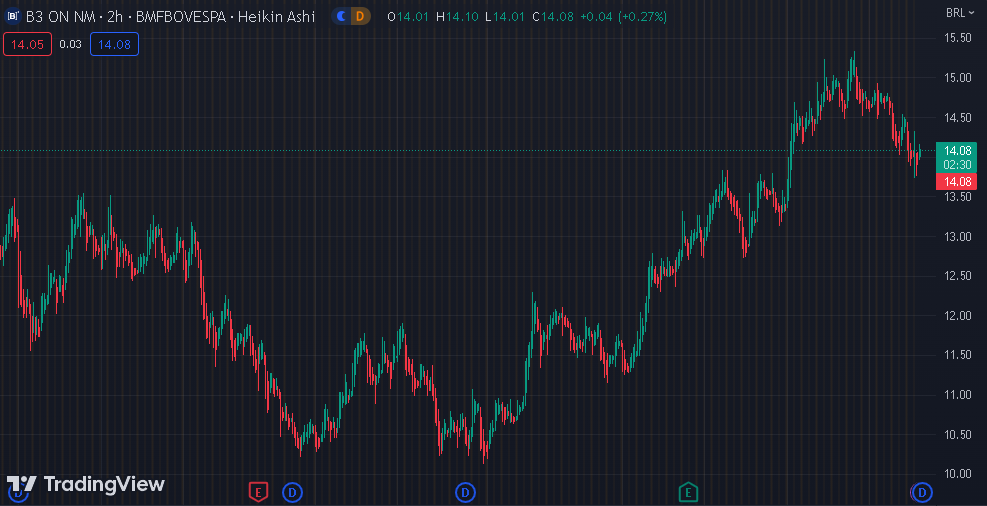Click the rightmost D dividend marker
The width and height of the screenshot is (987, 506).
coord(923,491)
